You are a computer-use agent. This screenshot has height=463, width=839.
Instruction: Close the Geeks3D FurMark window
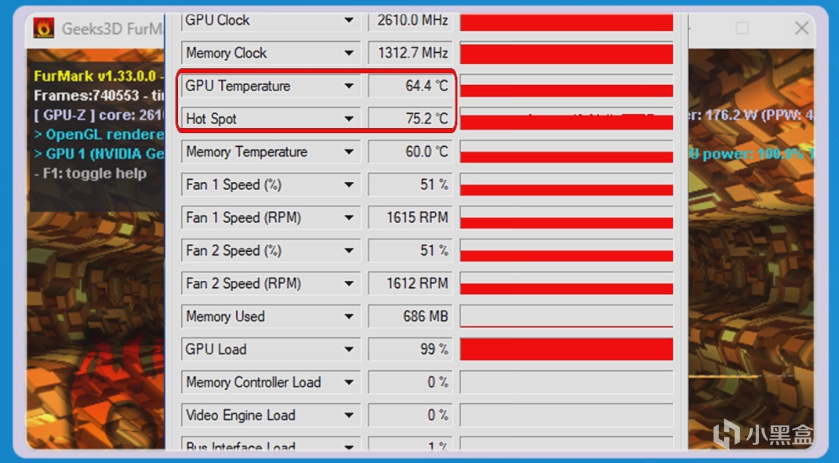point(802,28)
